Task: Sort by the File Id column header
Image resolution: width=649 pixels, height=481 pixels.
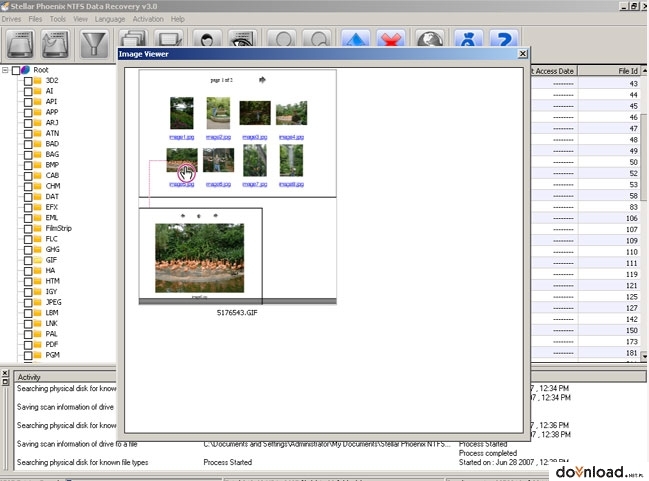Action: [609, 71]
